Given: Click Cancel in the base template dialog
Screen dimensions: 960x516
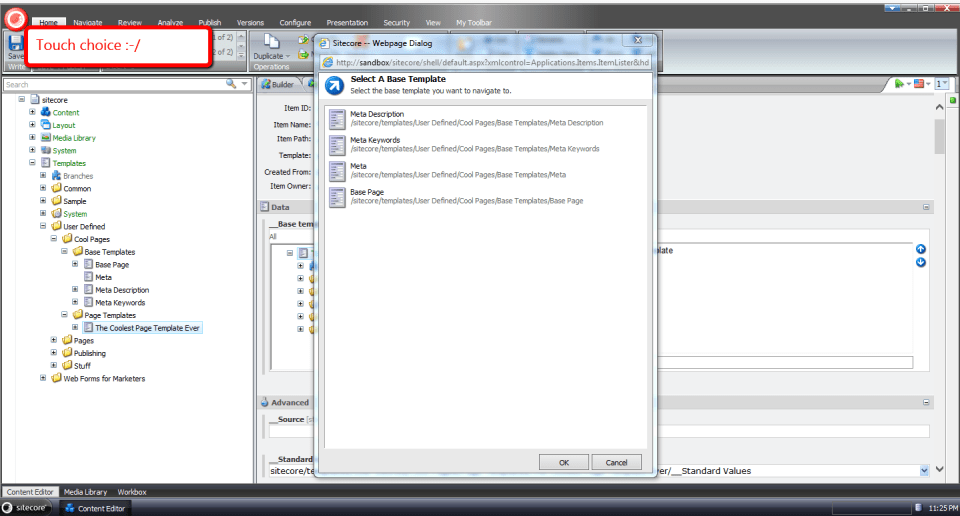Looking at the screenshot, I should click(x=617, y=463).
